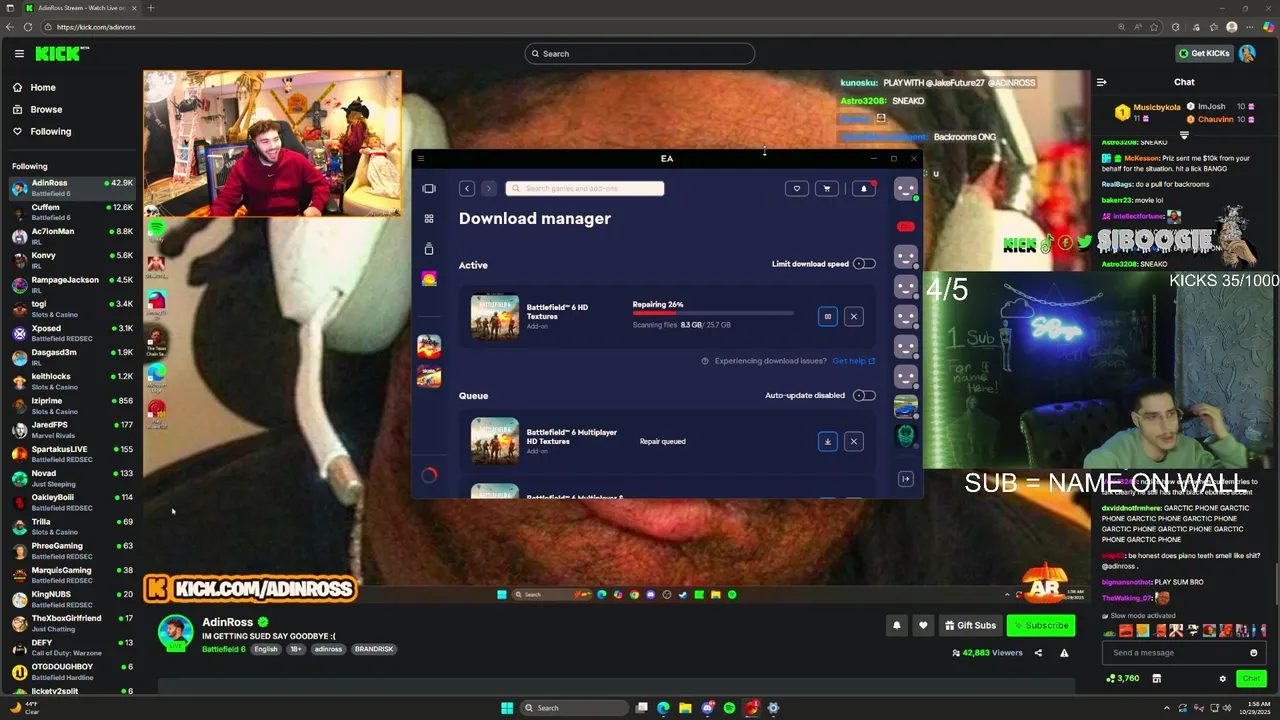
Task: Open RampageJackson channel in Following list
Action: point(72,284)
